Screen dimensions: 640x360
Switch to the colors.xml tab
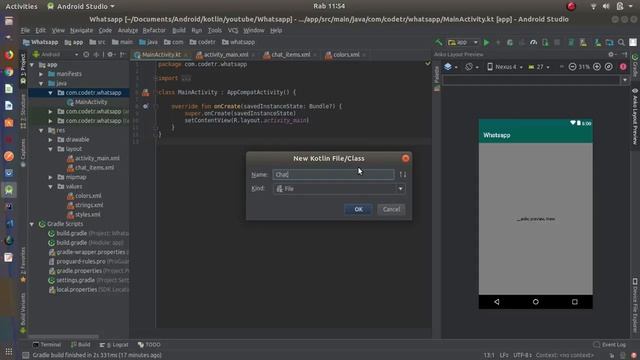point(346,55)
